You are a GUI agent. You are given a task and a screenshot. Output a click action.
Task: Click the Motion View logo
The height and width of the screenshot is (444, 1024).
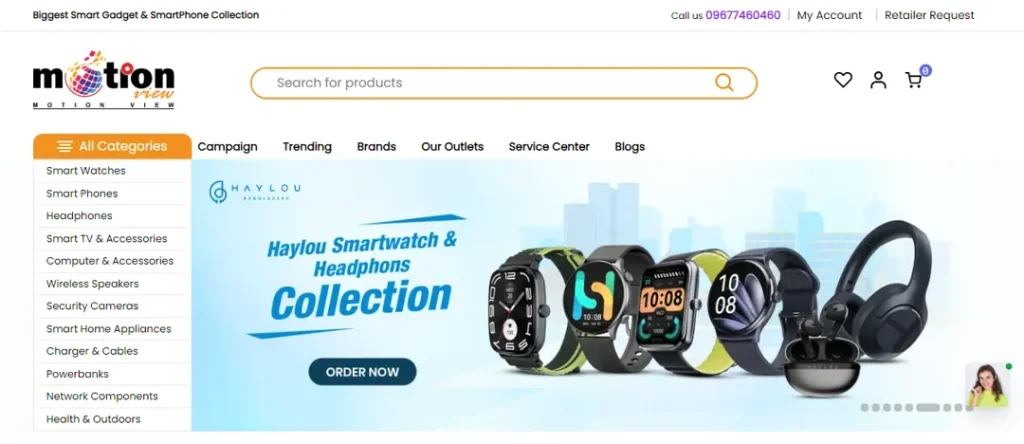(104, 79)
